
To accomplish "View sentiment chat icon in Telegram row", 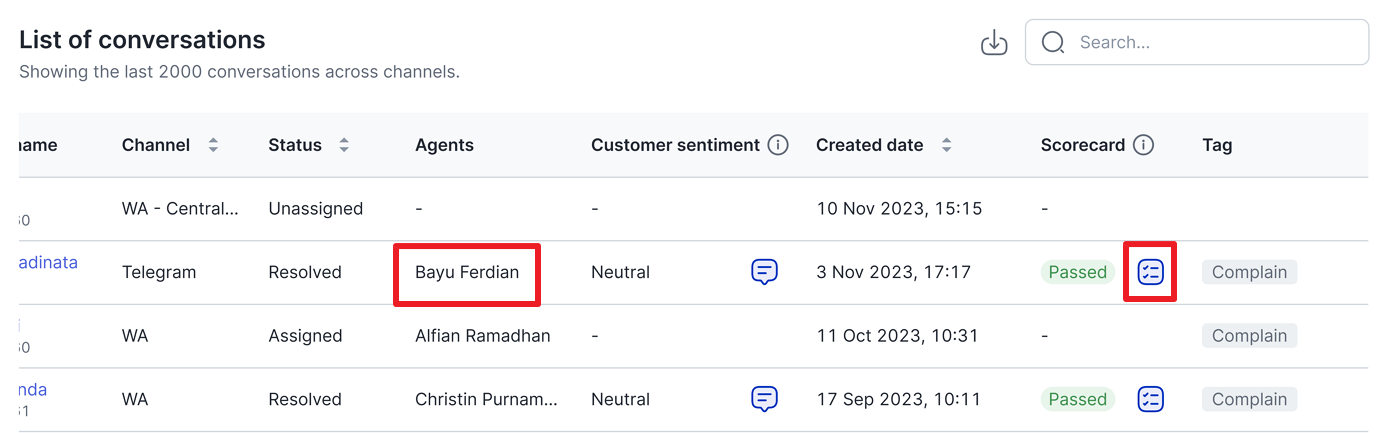I will pos(764,272).
